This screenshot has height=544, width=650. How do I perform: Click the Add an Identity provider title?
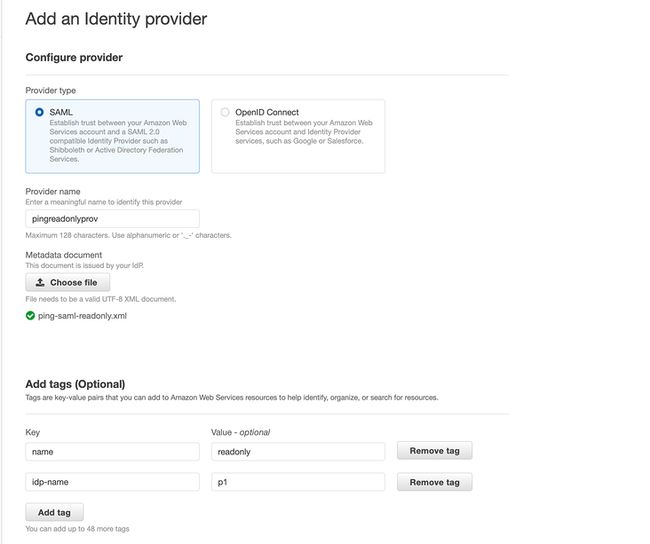pyautogui.click(x=116, y=19)
